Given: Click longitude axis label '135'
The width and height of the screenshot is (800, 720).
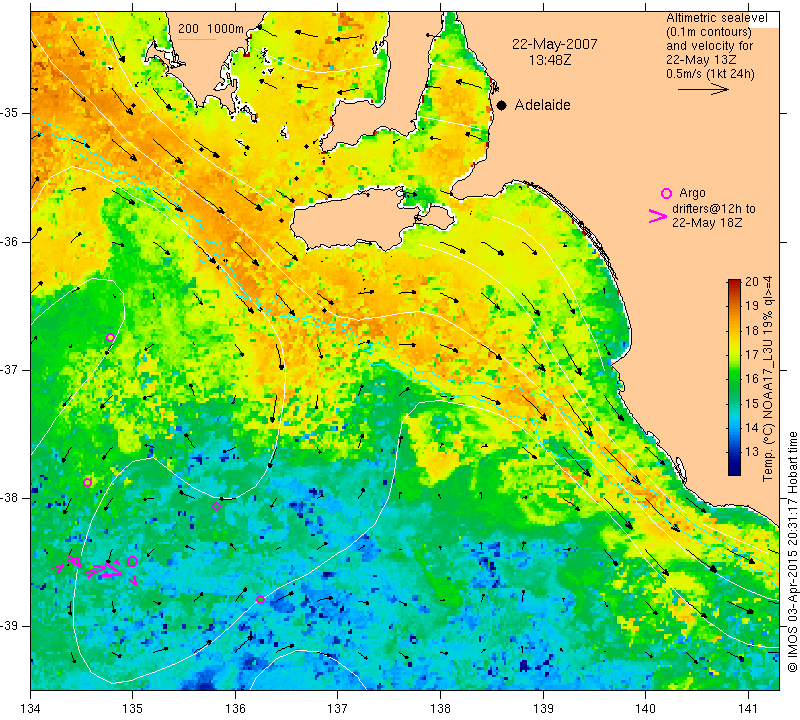Looking at the screenshot, I should [133, 708].
